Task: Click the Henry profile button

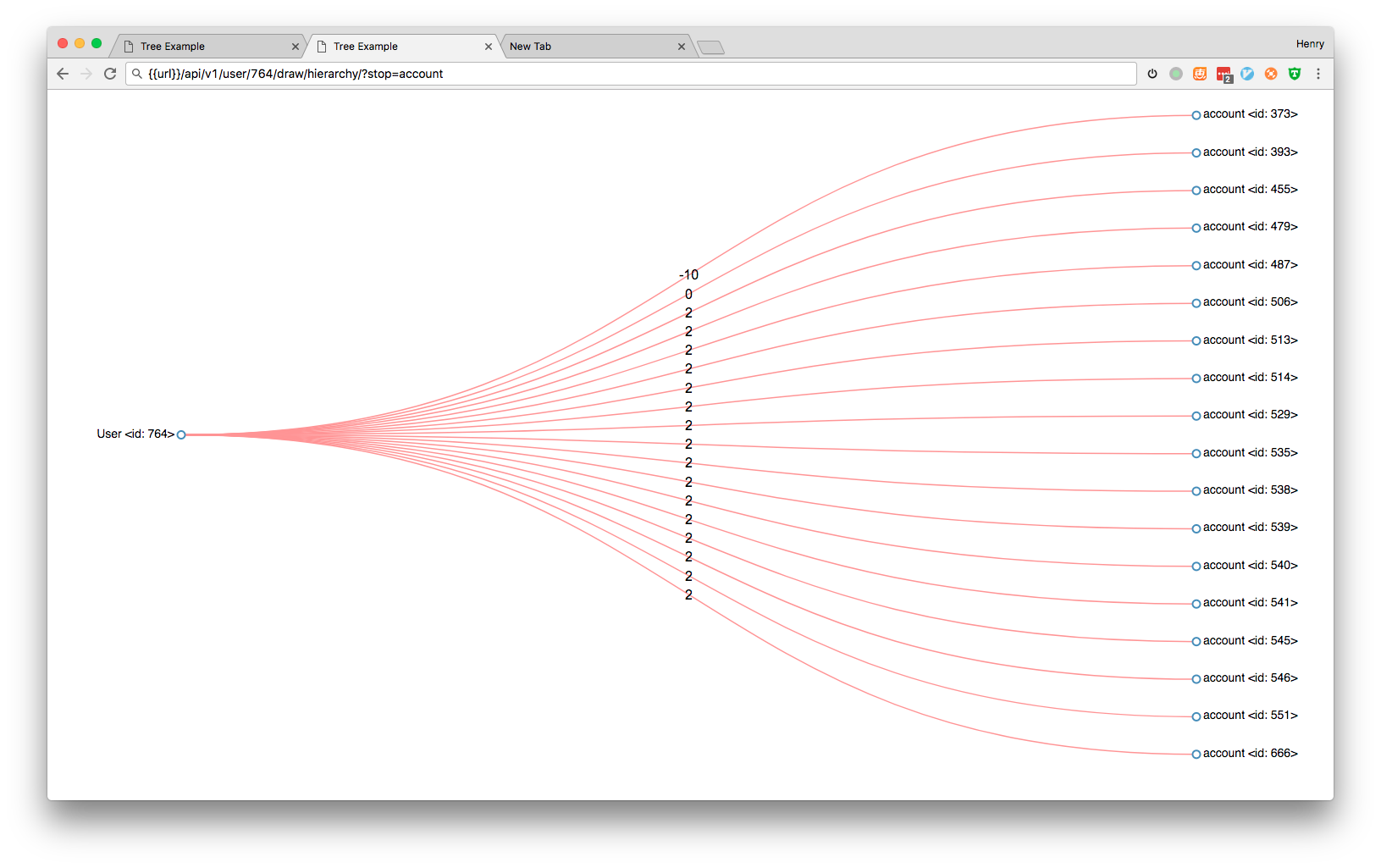Action: click(1309, 44)
